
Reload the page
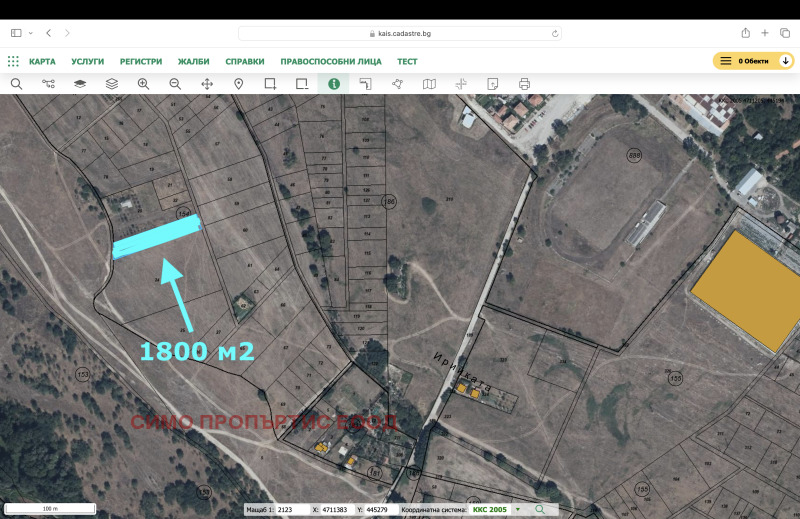(555, 34)
